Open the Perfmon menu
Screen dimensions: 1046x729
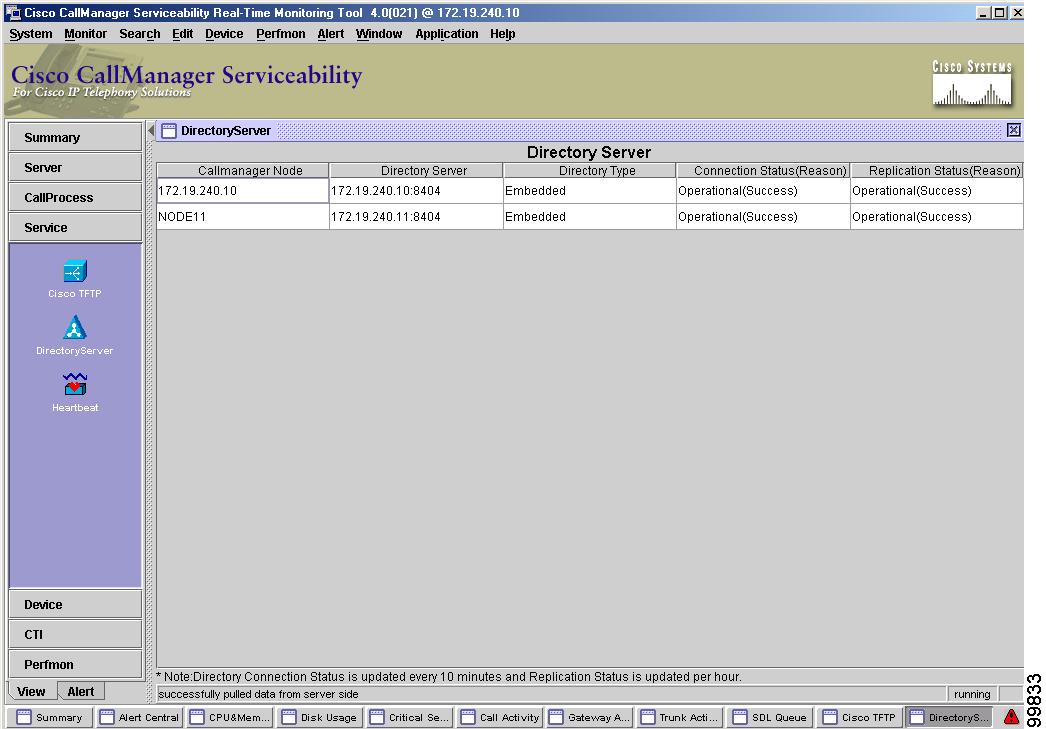280,34
